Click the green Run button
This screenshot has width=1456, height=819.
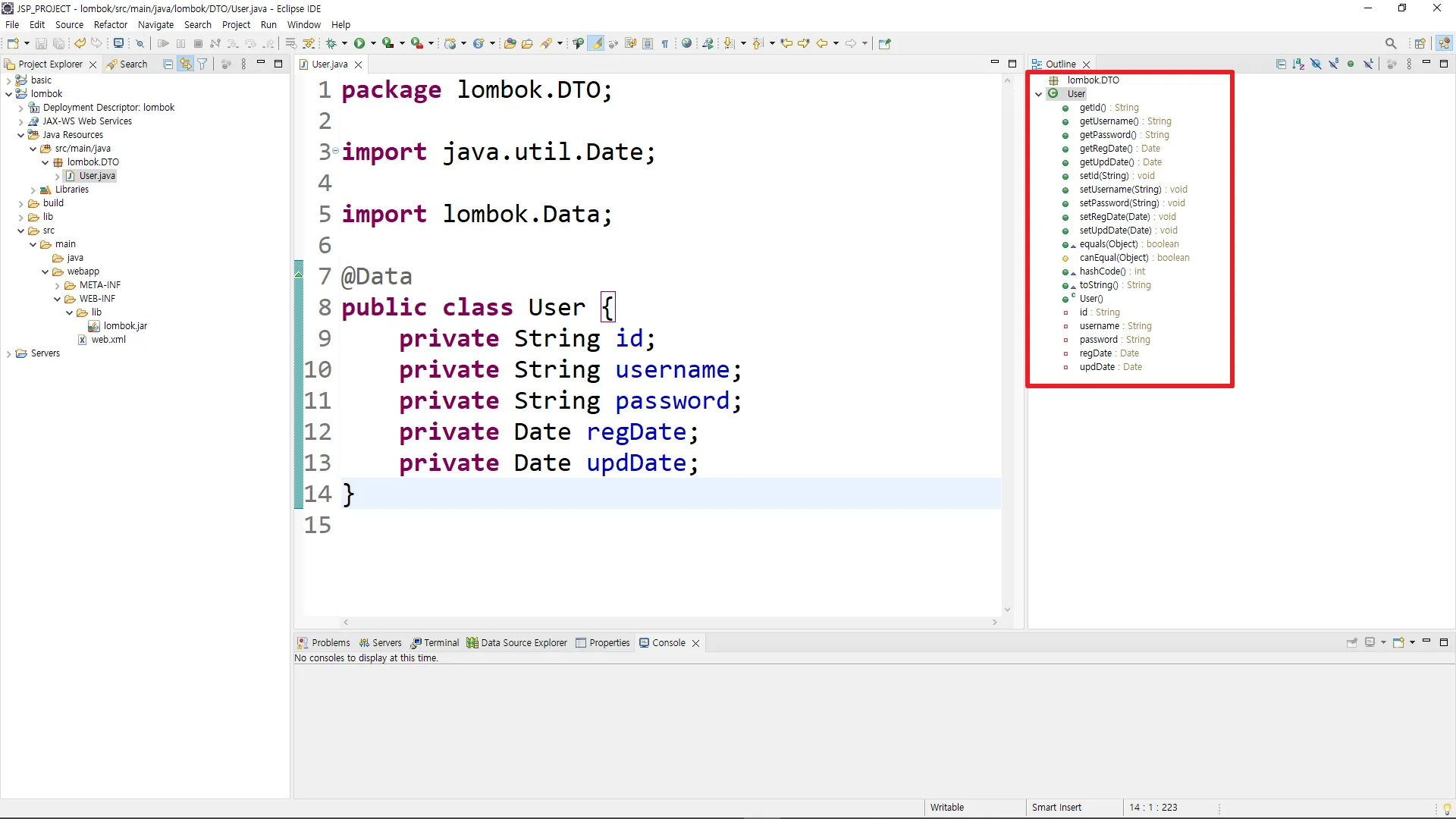click(359, 43)
